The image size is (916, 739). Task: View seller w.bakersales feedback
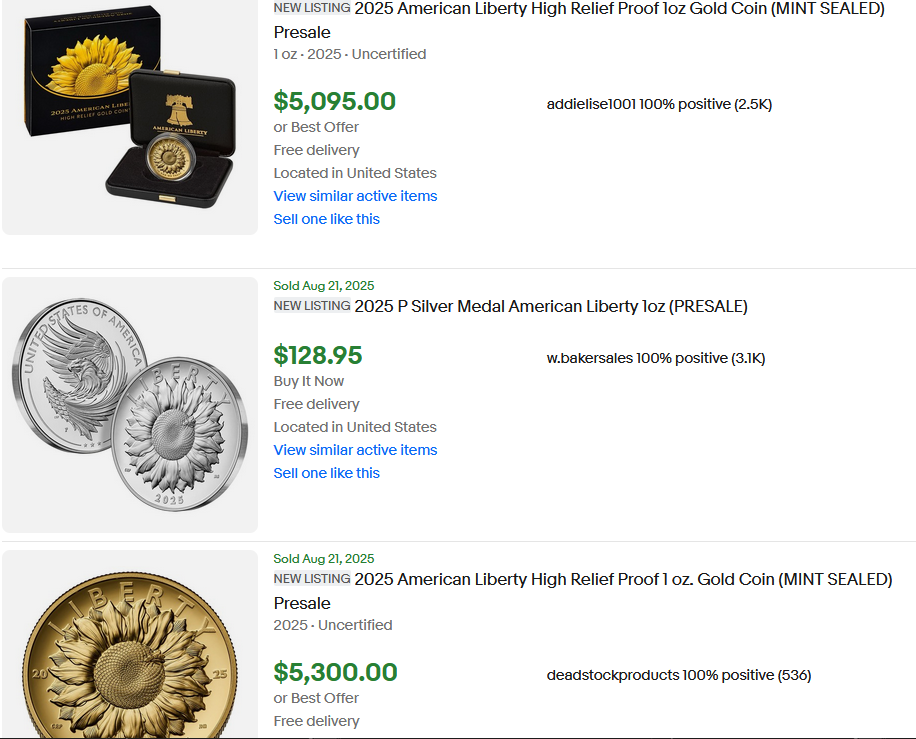(x=655, y=358)
